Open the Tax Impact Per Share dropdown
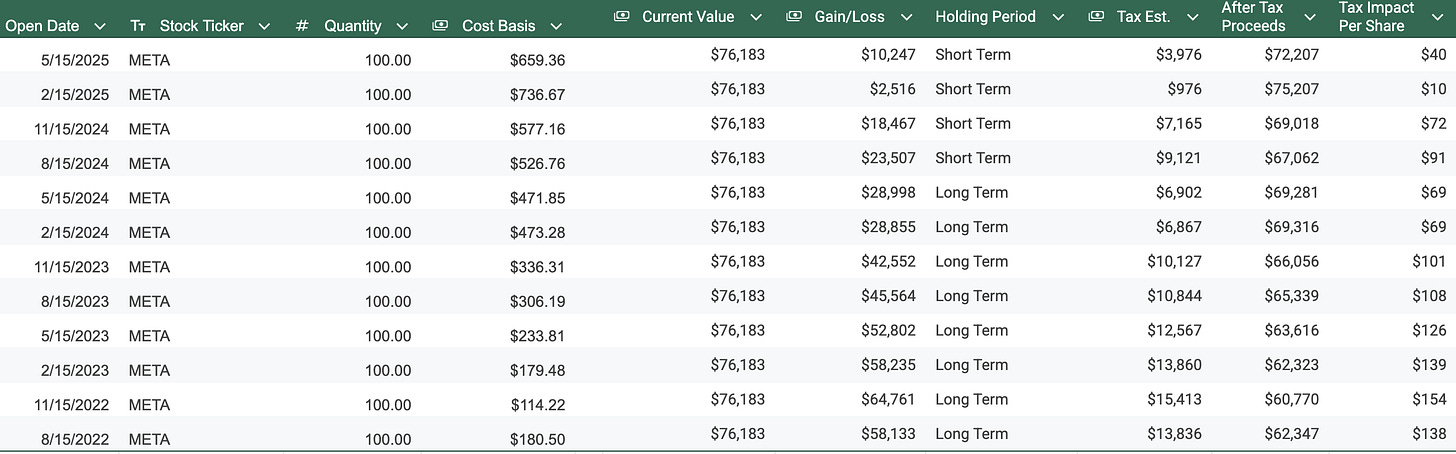The image size is (1456, 454). pos(1437,17)
